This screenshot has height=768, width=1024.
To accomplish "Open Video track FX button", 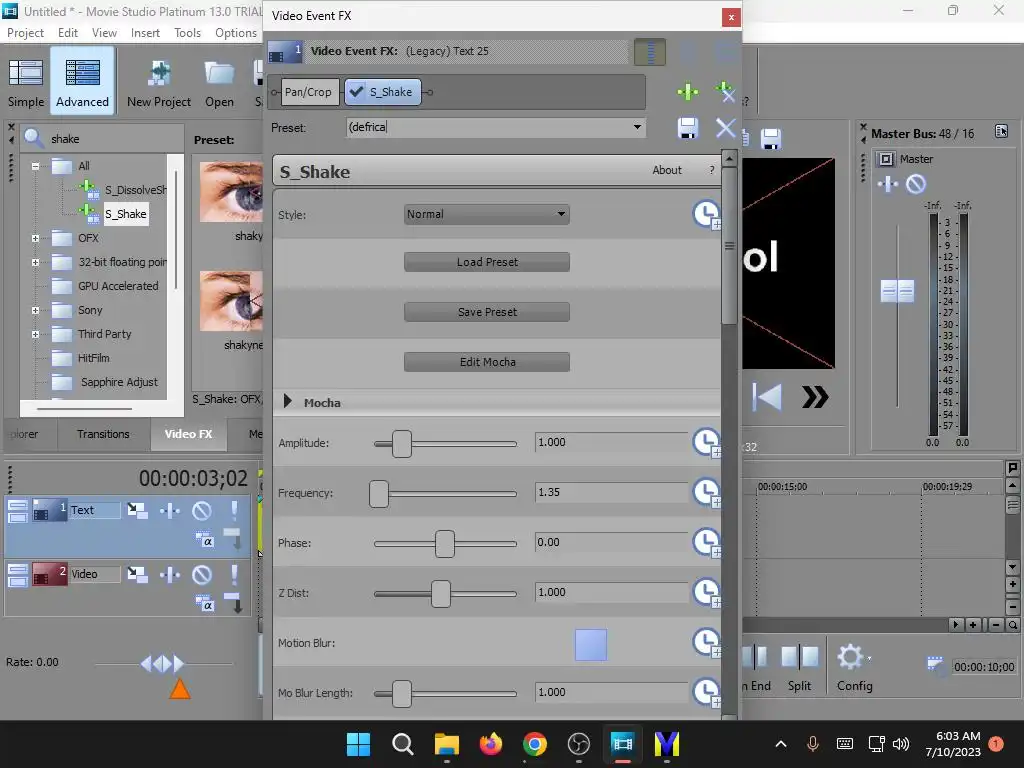I will pos(170,574).
